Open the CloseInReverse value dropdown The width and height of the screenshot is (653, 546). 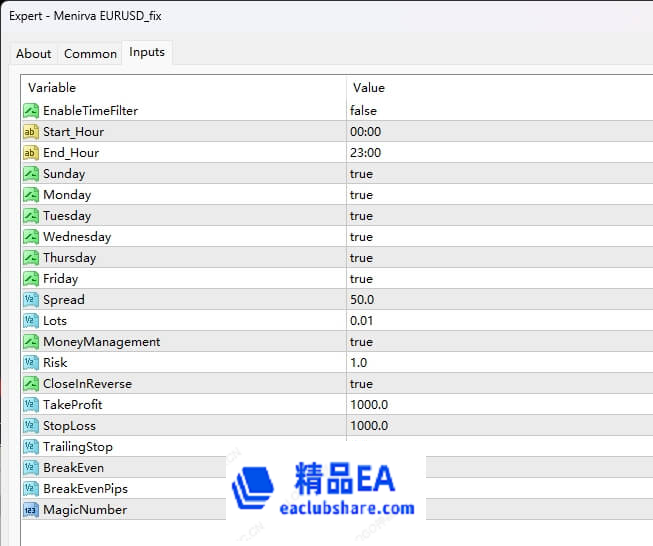pyautogui.click(x=361, y=384)
